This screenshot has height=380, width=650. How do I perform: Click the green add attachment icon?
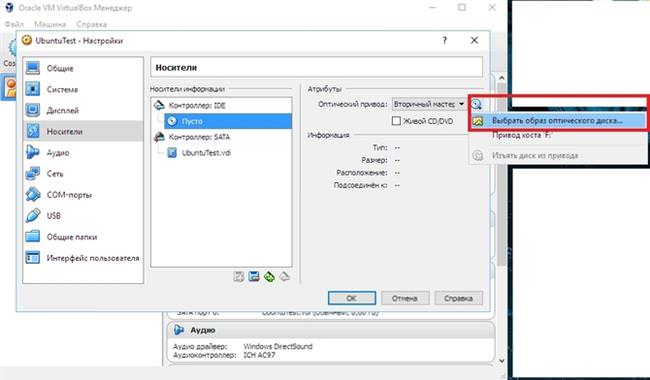click(x=269, y=276)
